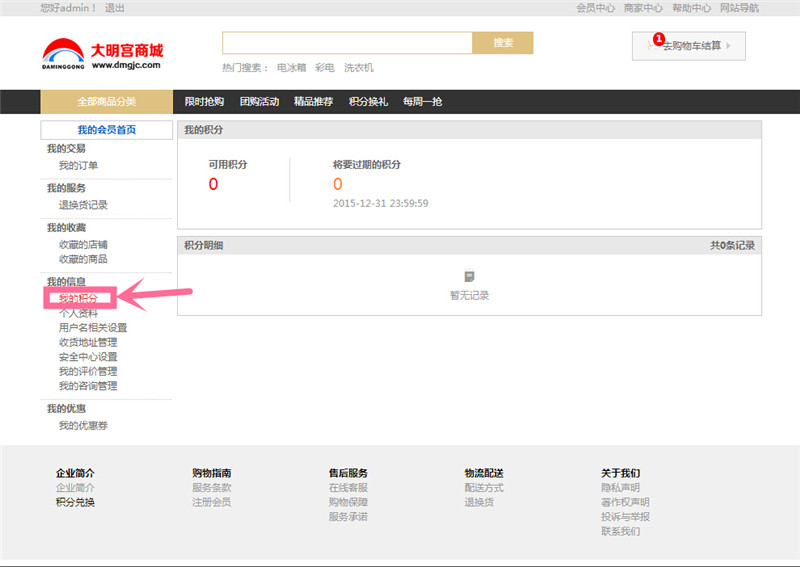Open footer link 配送方式
The height and width of the screenshot is (567, 800).
click(484, 487)
